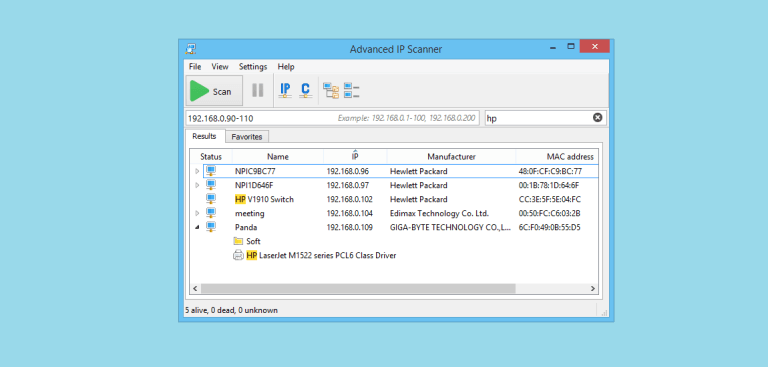Click Hewlett Packard cell in HP V1910 row
768x367 pixels.
click(419, 199)
